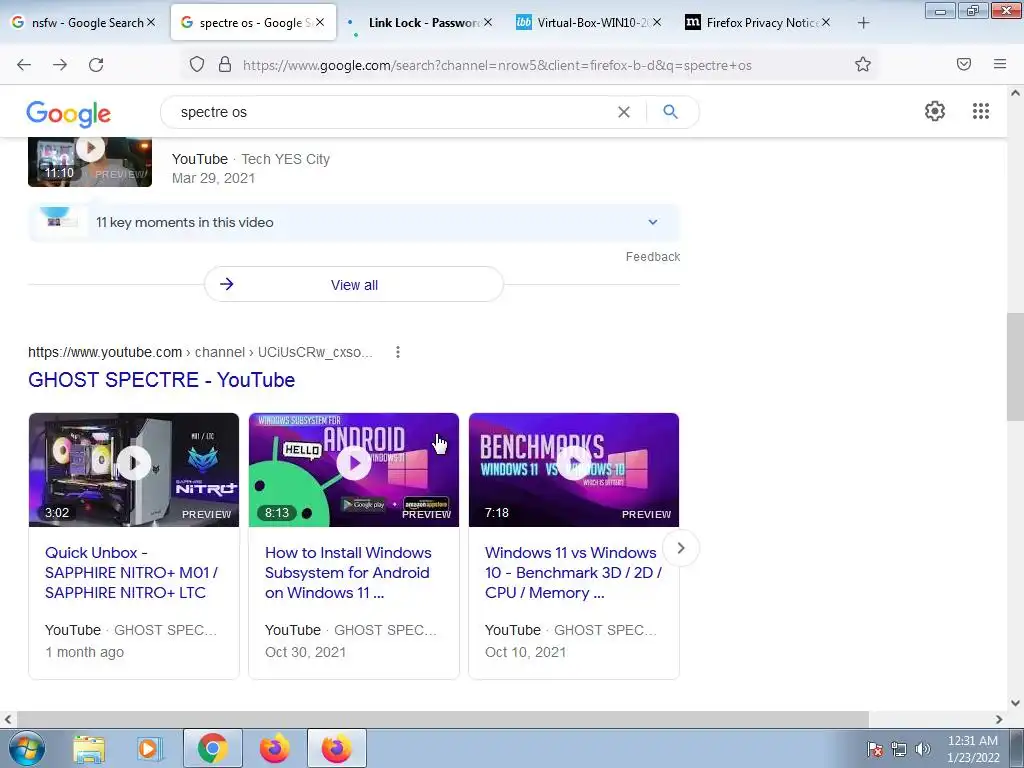Open Windows 11 vs Windows 10 Benchmark link
The height and width of the screenshot is (768, 1024).
[573, 573]
